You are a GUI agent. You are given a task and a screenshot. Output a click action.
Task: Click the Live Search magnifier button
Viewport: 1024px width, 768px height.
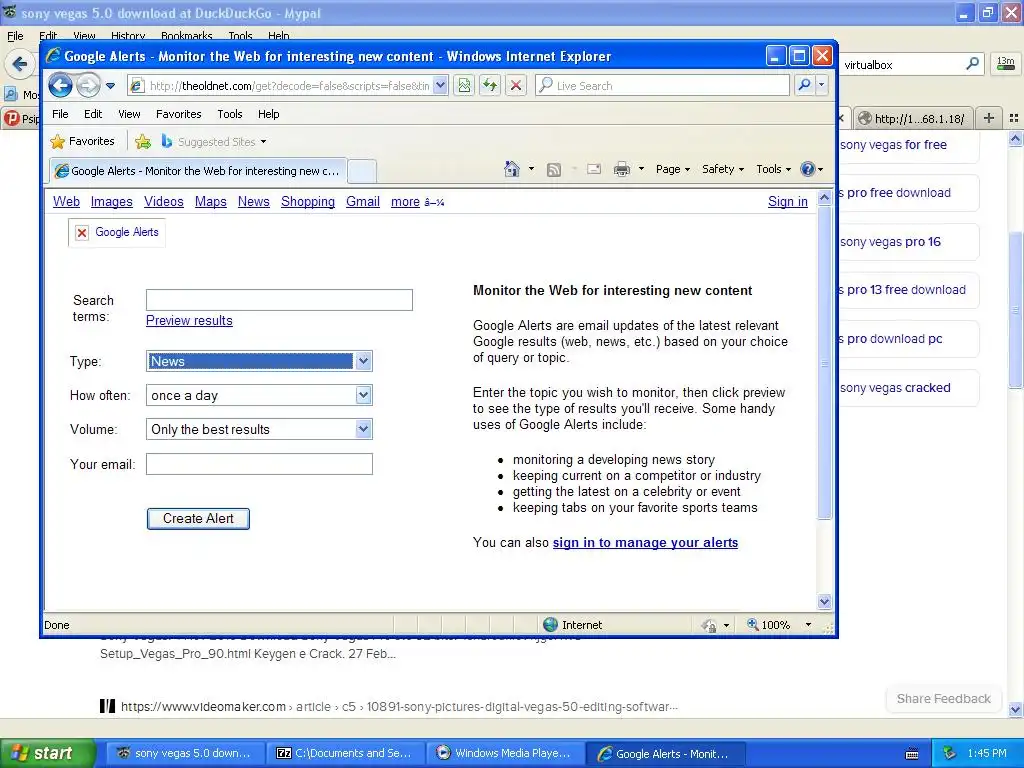(805, 86)
